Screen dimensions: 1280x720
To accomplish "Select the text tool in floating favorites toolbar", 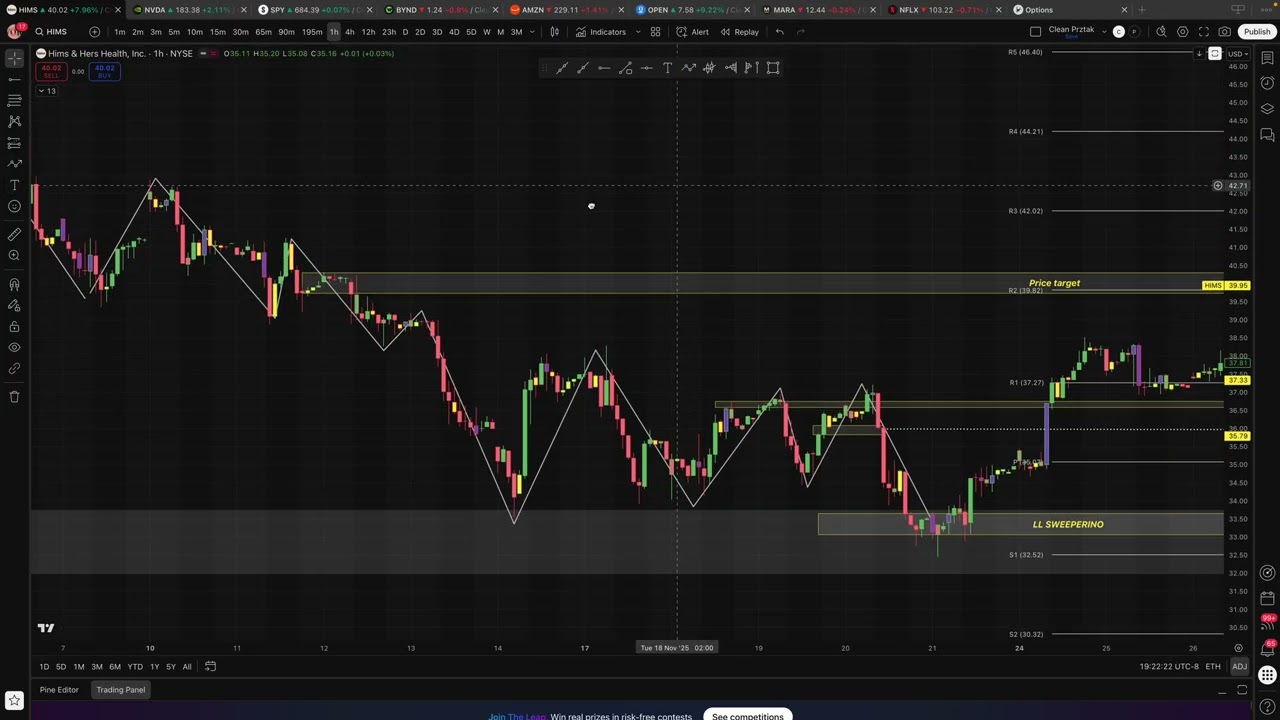I will pyautogui.click(x=667, y=68).
